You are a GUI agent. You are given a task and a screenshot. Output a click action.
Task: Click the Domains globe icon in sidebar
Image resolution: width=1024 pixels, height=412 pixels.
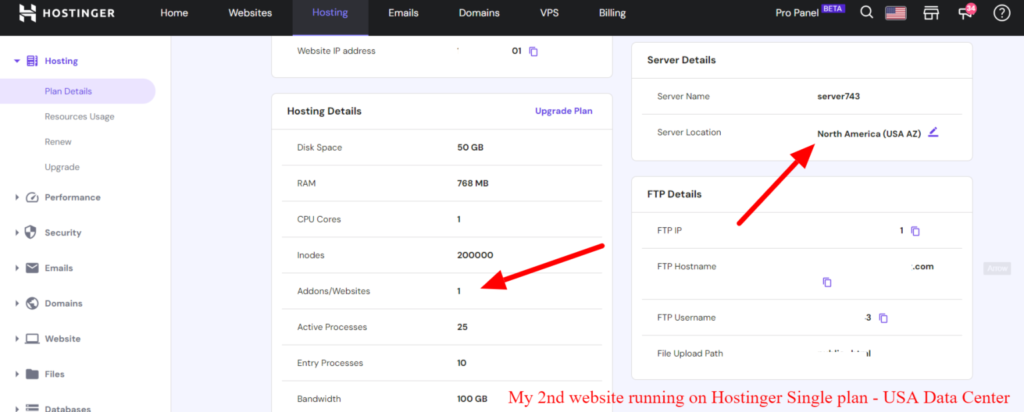(x=32, y=304)
